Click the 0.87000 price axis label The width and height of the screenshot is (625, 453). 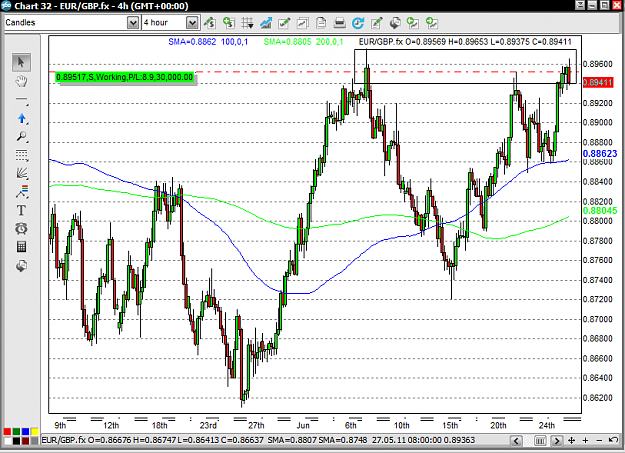(597, 319)
